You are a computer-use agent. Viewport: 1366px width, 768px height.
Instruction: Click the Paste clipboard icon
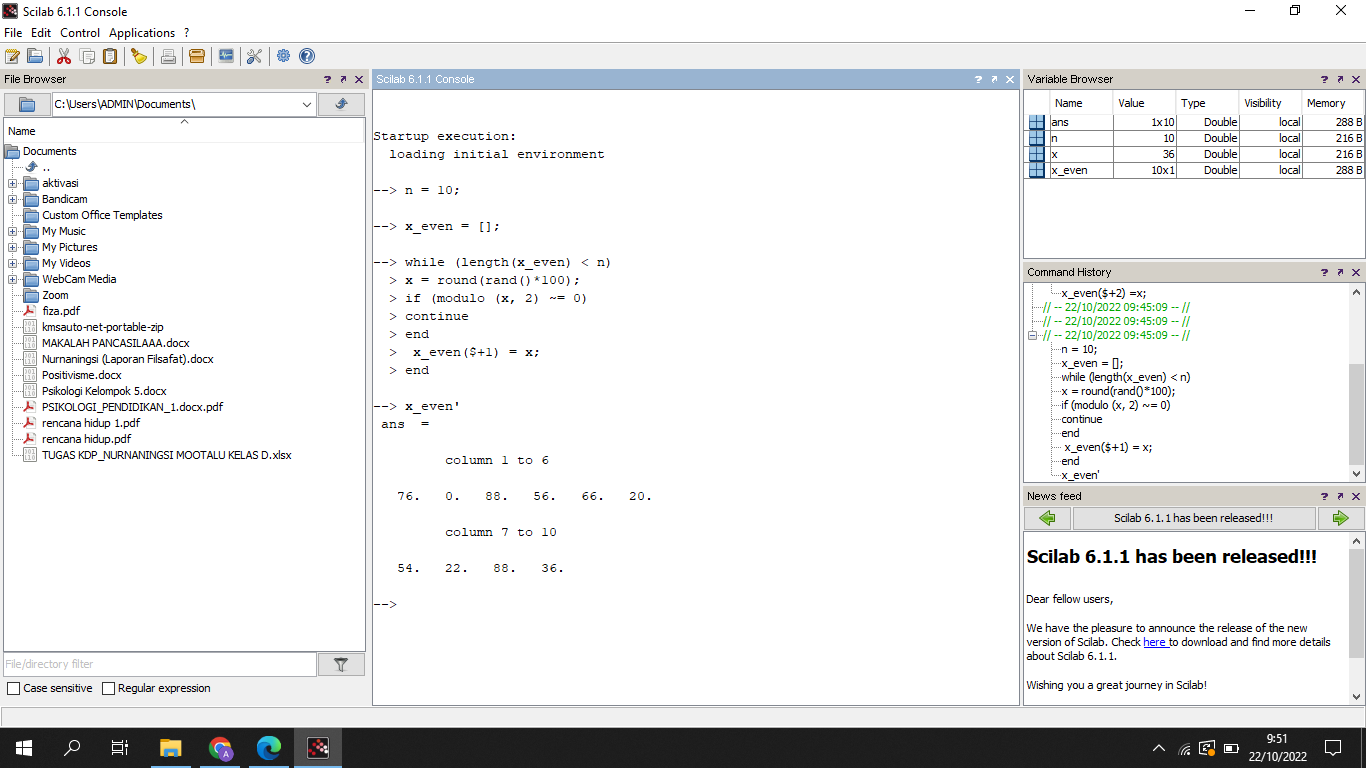(x=110, y=56)
